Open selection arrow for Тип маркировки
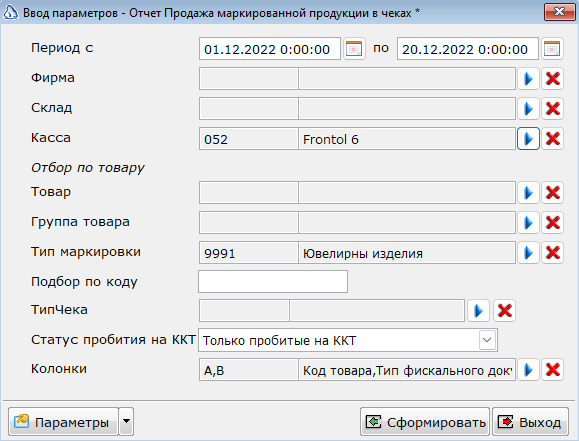 coord(528,253)
